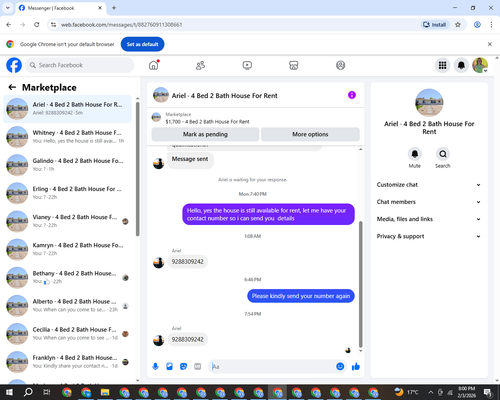The image size is (500, 400).
Task: Record a voice clip with microphone icon
Action: coord(155,367)
